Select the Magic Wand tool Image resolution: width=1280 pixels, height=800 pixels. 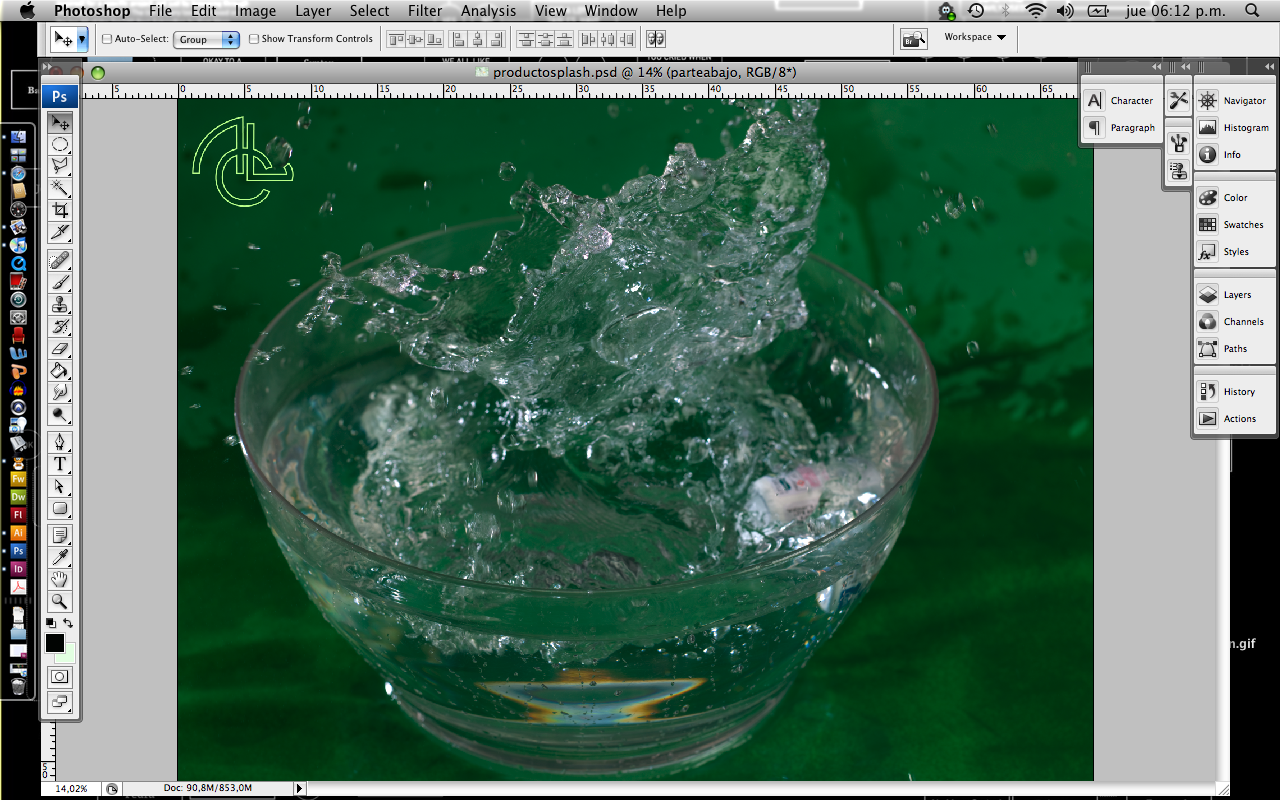(x=60, y=188)
